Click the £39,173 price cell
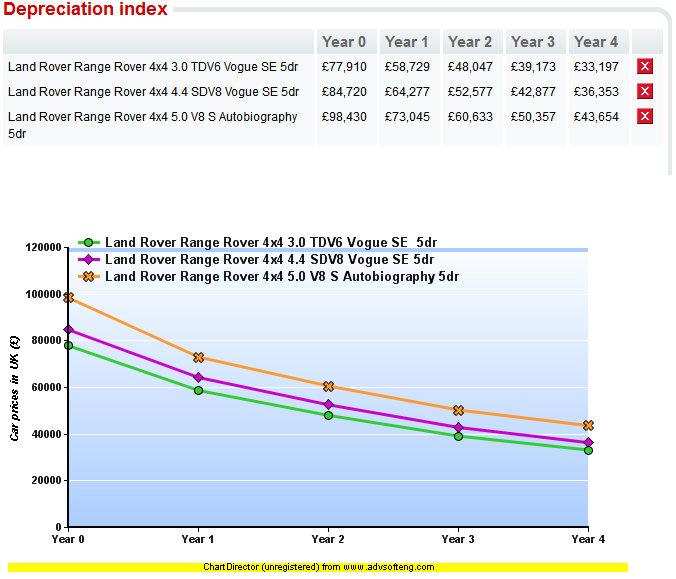The width and height of the screenshot is (676, 579). 533,67
